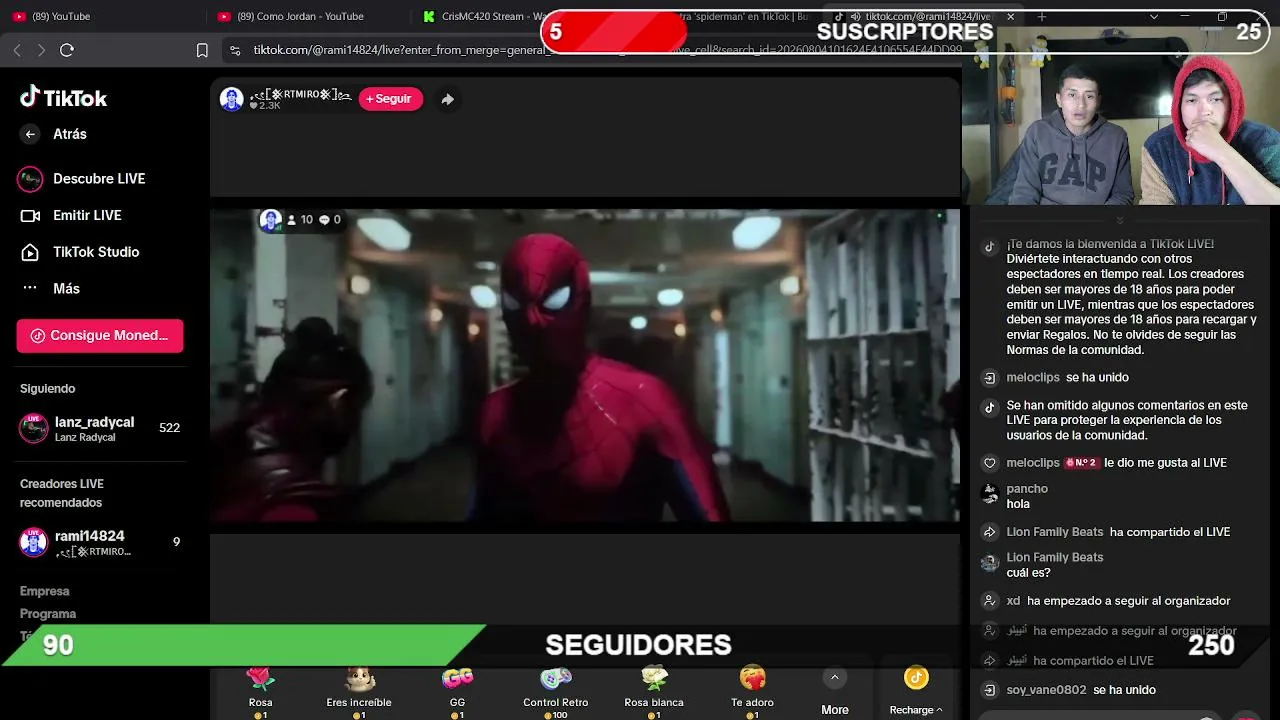Share the LIVE using the arrow icon

point(448,99)
